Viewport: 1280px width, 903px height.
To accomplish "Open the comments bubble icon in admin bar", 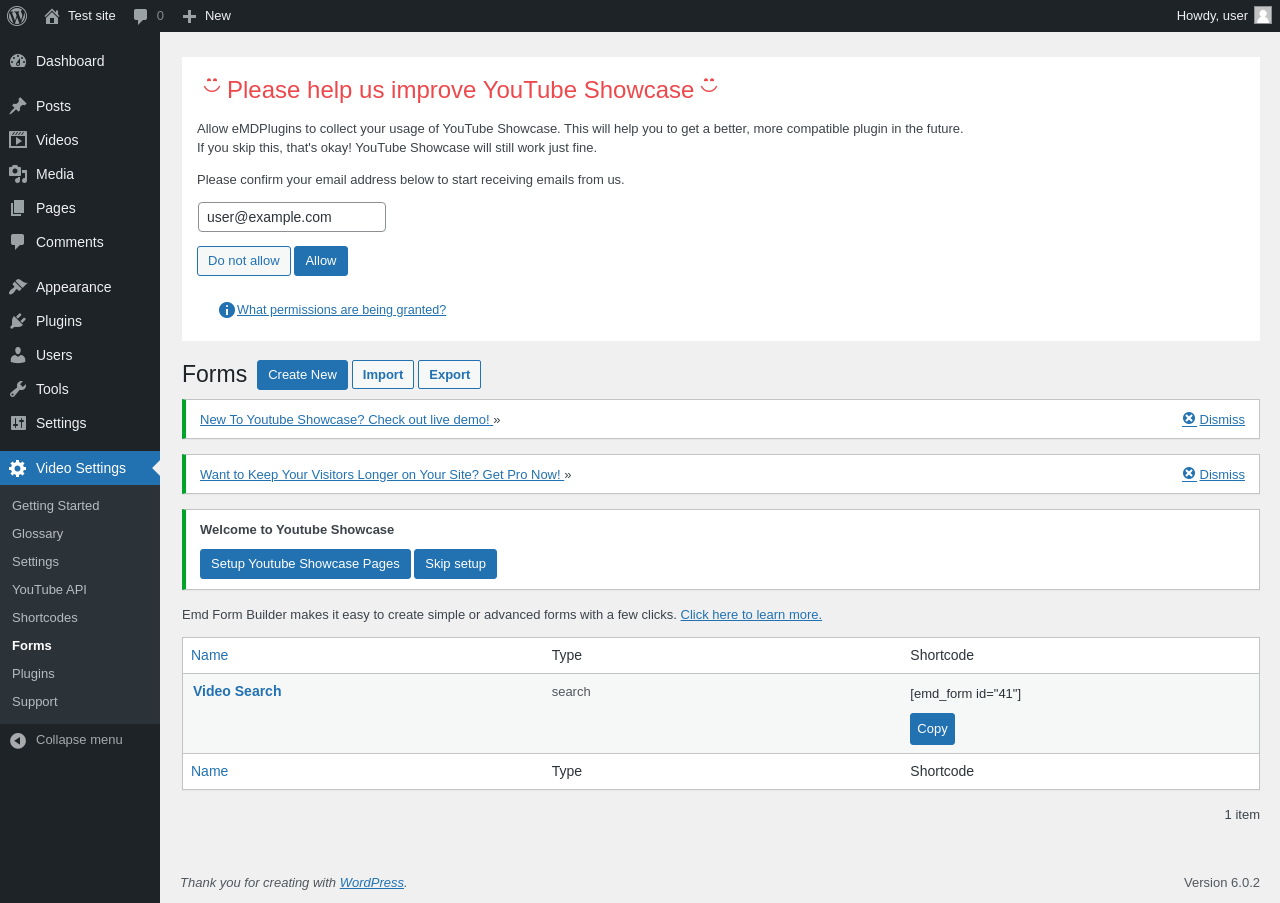I will tap(140, 16).
